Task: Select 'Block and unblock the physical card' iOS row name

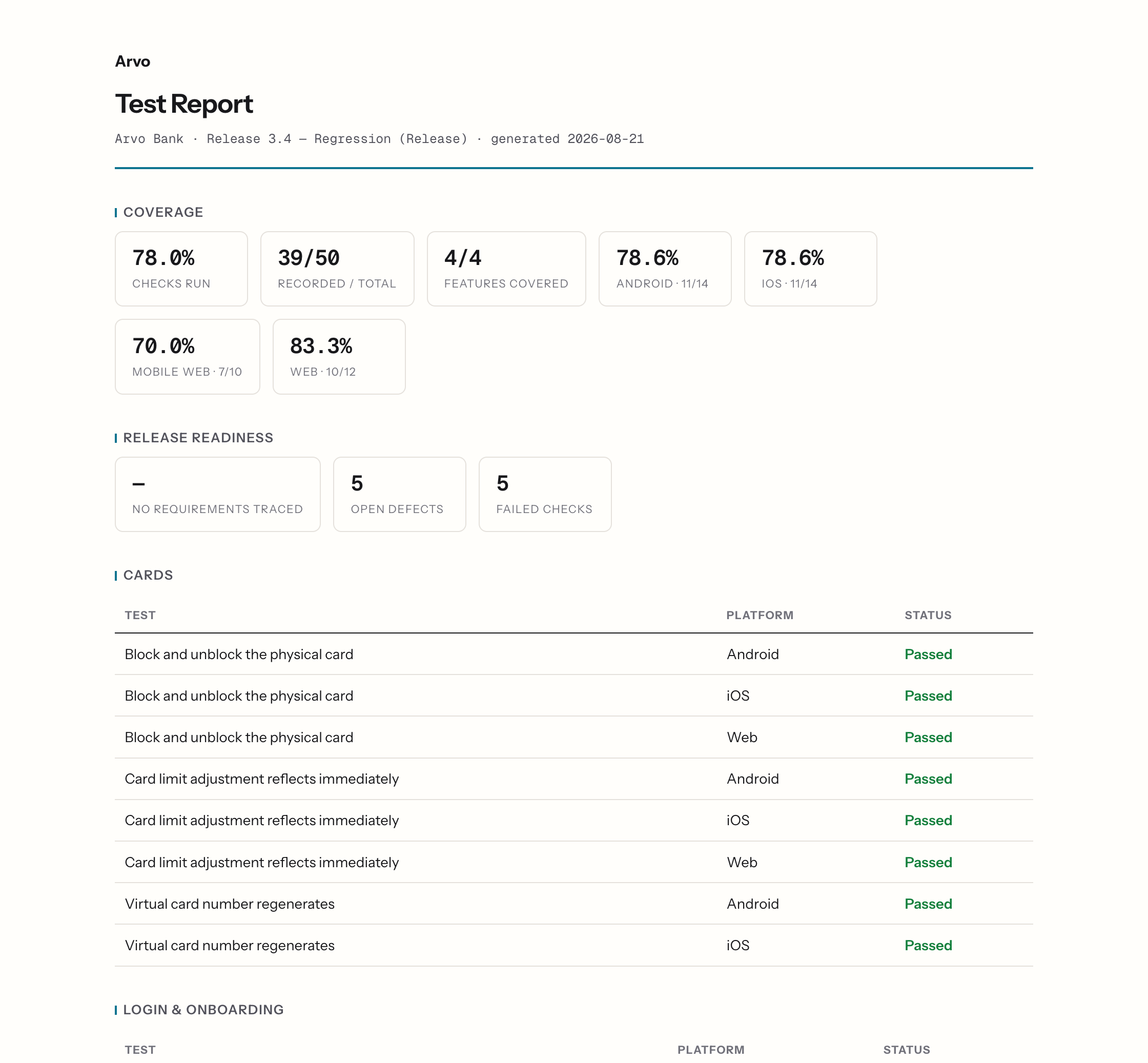Action: click(239, 696)
